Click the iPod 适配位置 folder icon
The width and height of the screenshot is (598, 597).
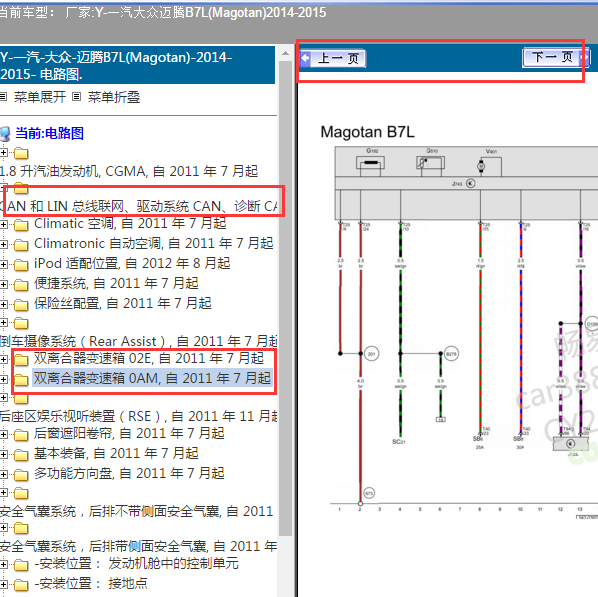click(x=21, y=264)
